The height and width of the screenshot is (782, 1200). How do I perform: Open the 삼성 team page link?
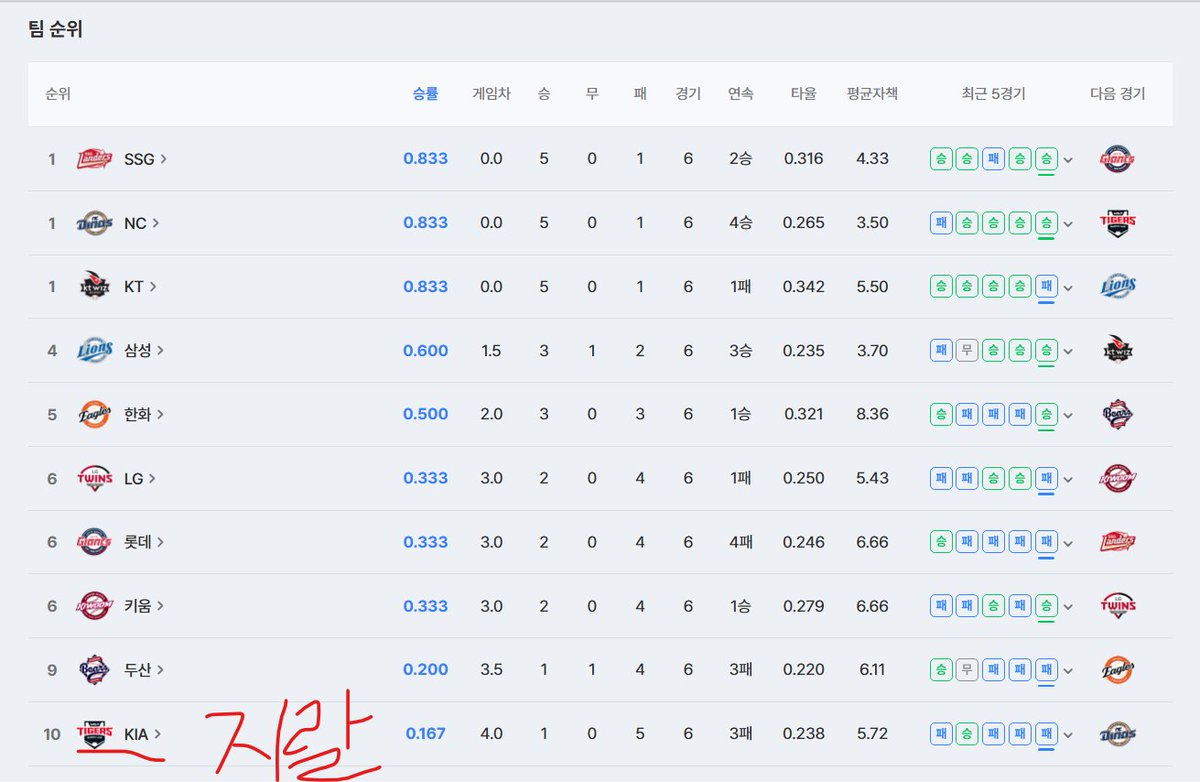click(x=144, y=351)
